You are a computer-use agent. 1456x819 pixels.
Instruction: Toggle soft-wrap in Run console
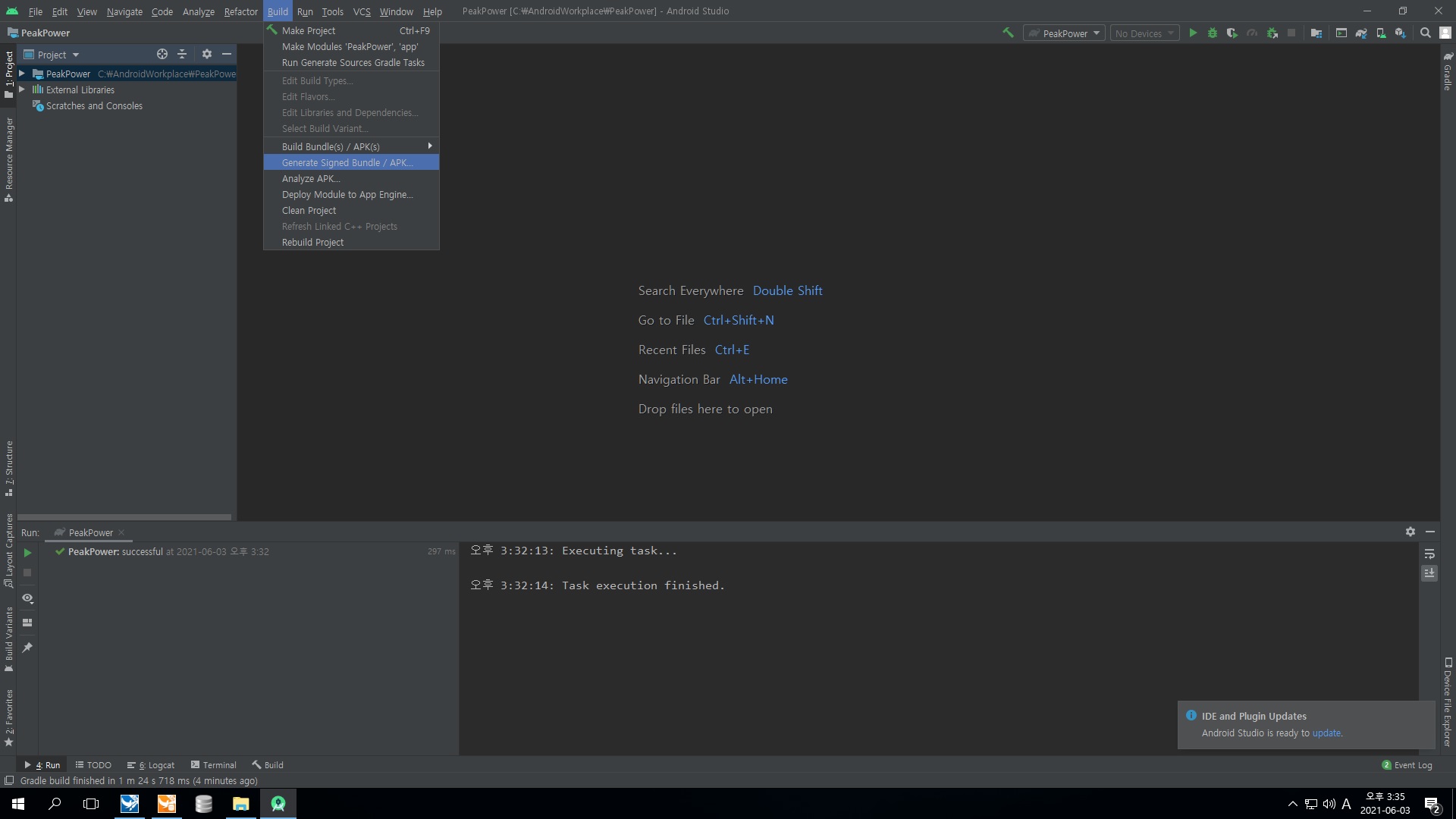pyautogui.click(x=1429, y=554)
